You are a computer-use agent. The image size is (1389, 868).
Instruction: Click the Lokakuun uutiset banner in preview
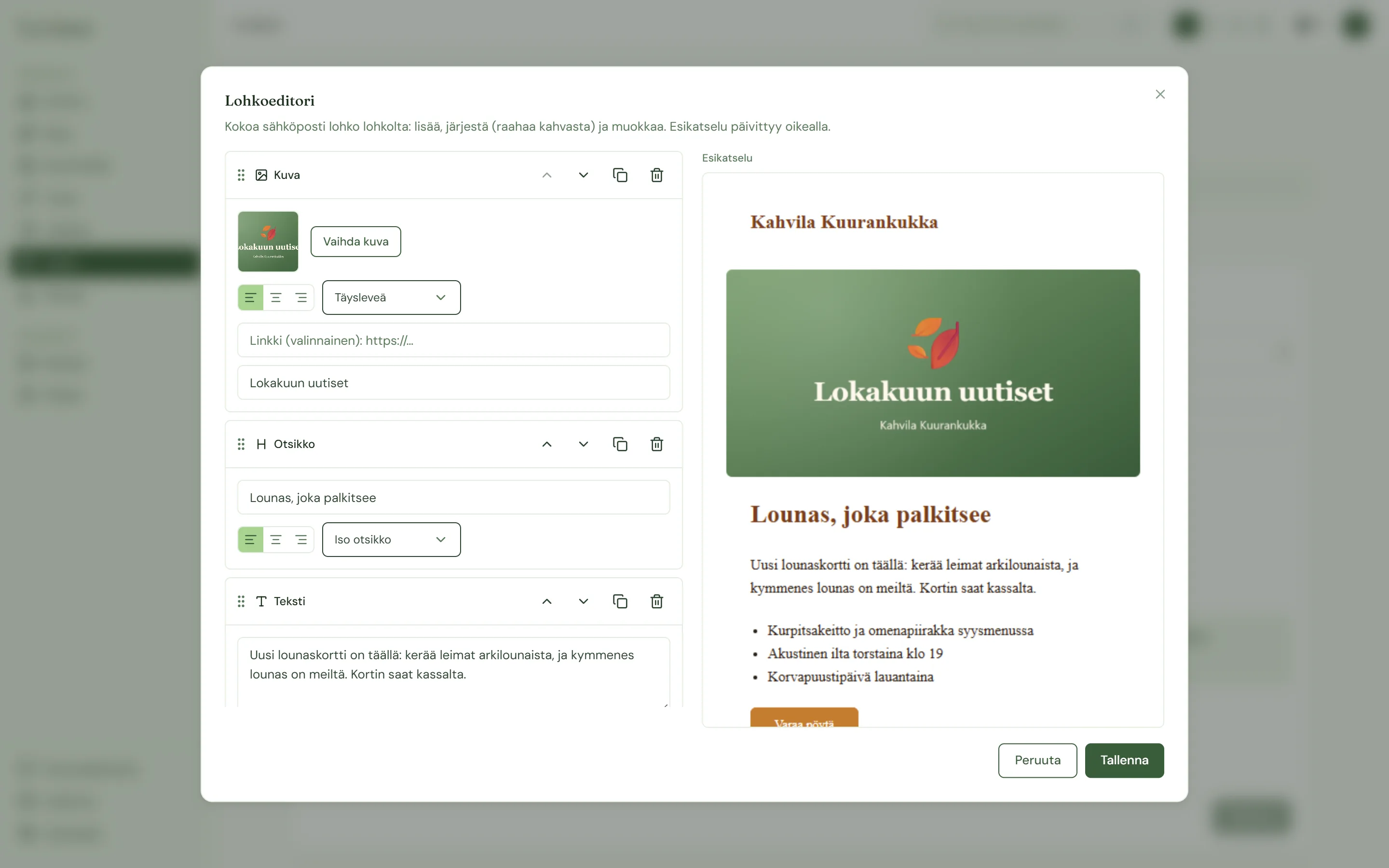(x=933, y=373)
